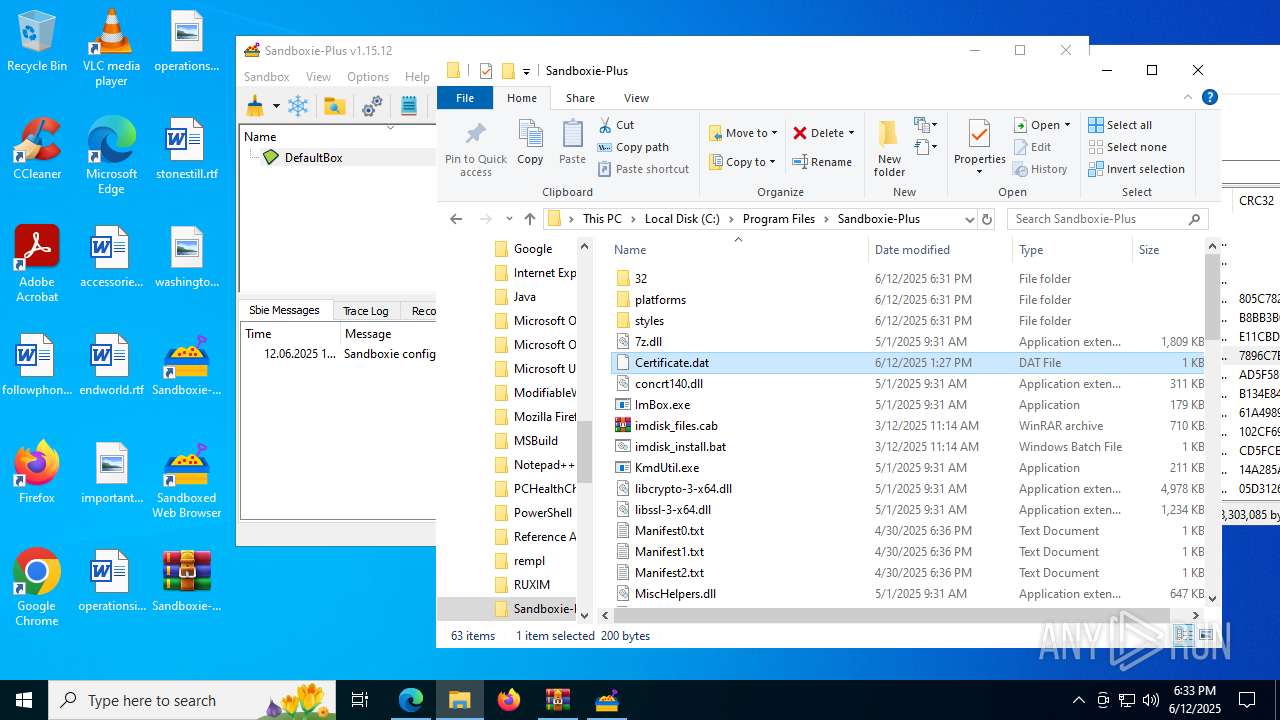Open the Sandboxie-Plus View menu

pyautogui.click(x=318, y=77)
